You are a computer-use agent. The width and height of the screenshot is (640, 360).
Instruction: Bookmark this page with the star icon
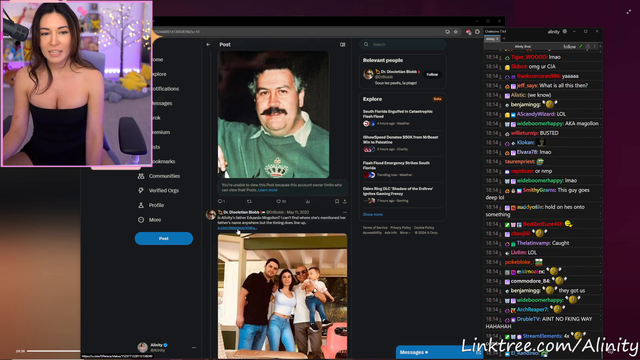(456, 31)
